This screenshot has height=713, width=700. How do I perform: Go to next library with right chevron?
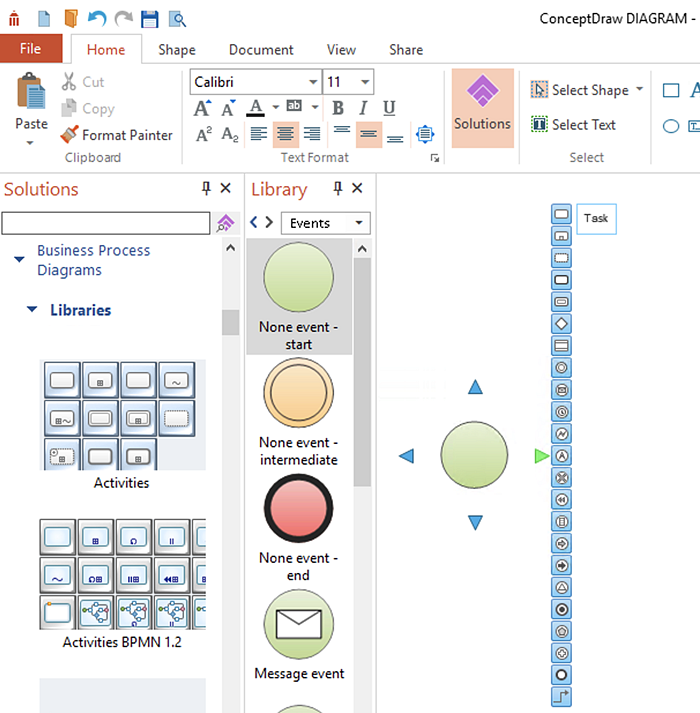point(269,222)
